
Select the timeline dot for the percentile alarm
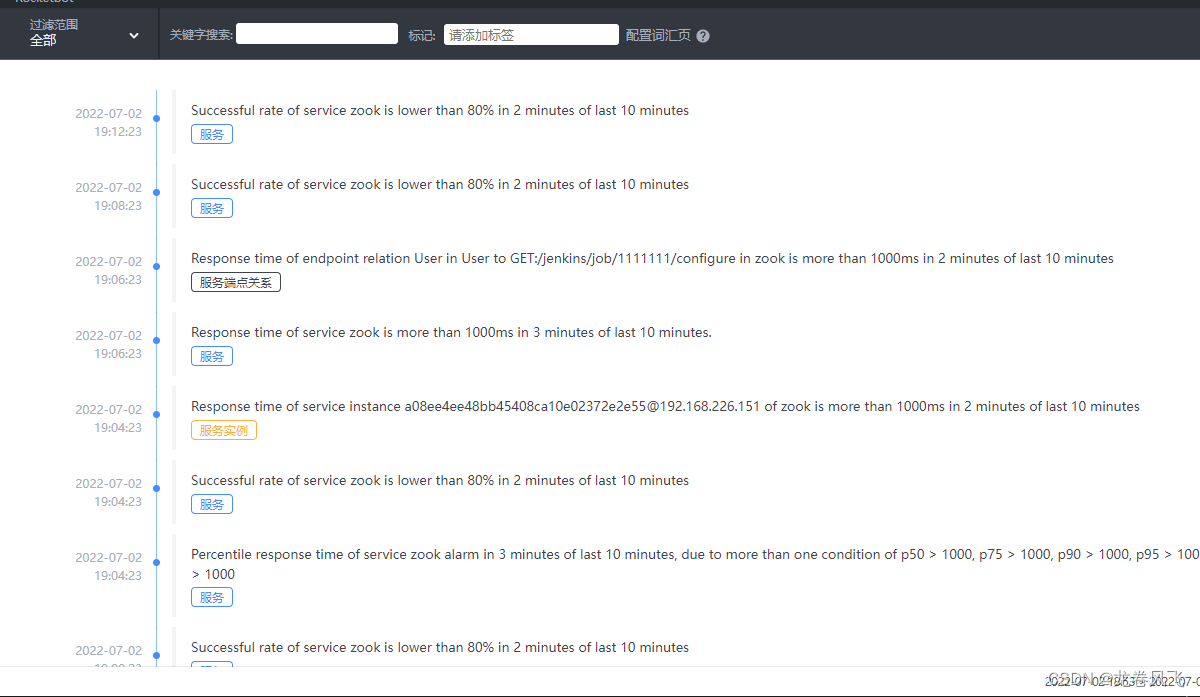[x=157, y=563]
